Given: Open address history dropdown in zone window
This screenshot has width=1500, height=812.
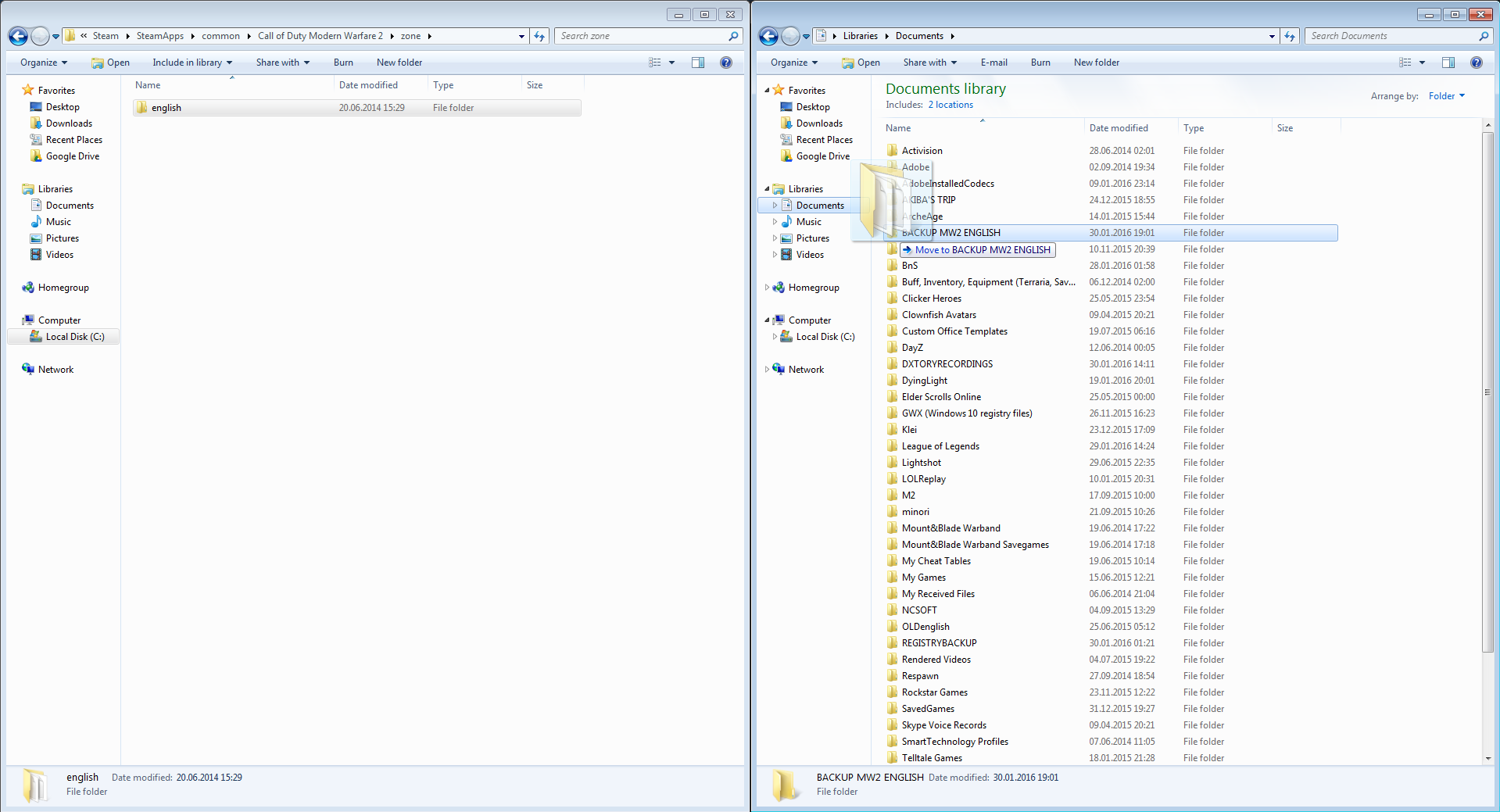Looking at the screenshot, I should click(x=521, y=36).
